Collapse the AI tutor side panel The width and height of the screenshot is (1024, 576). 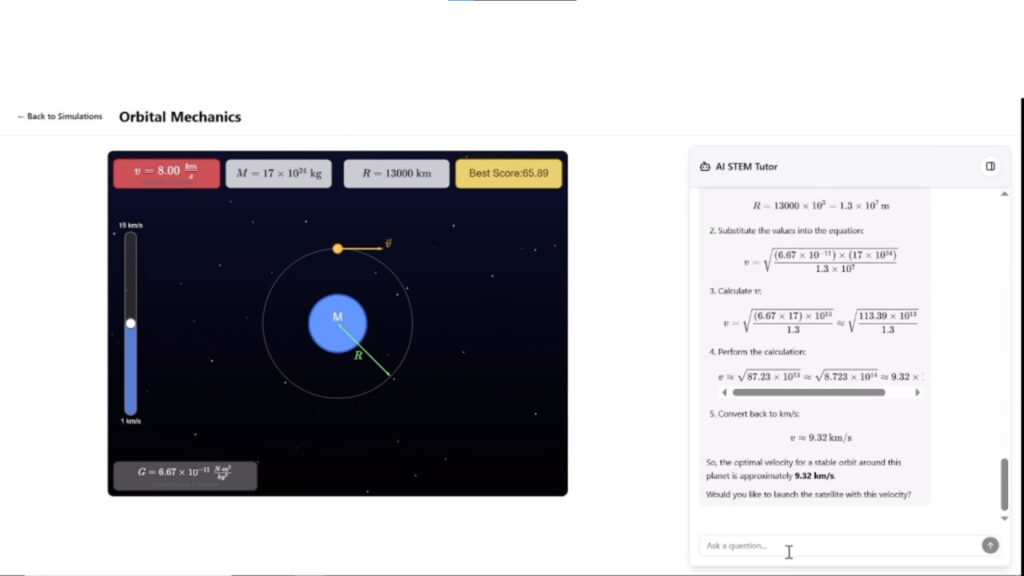(990, 167)
